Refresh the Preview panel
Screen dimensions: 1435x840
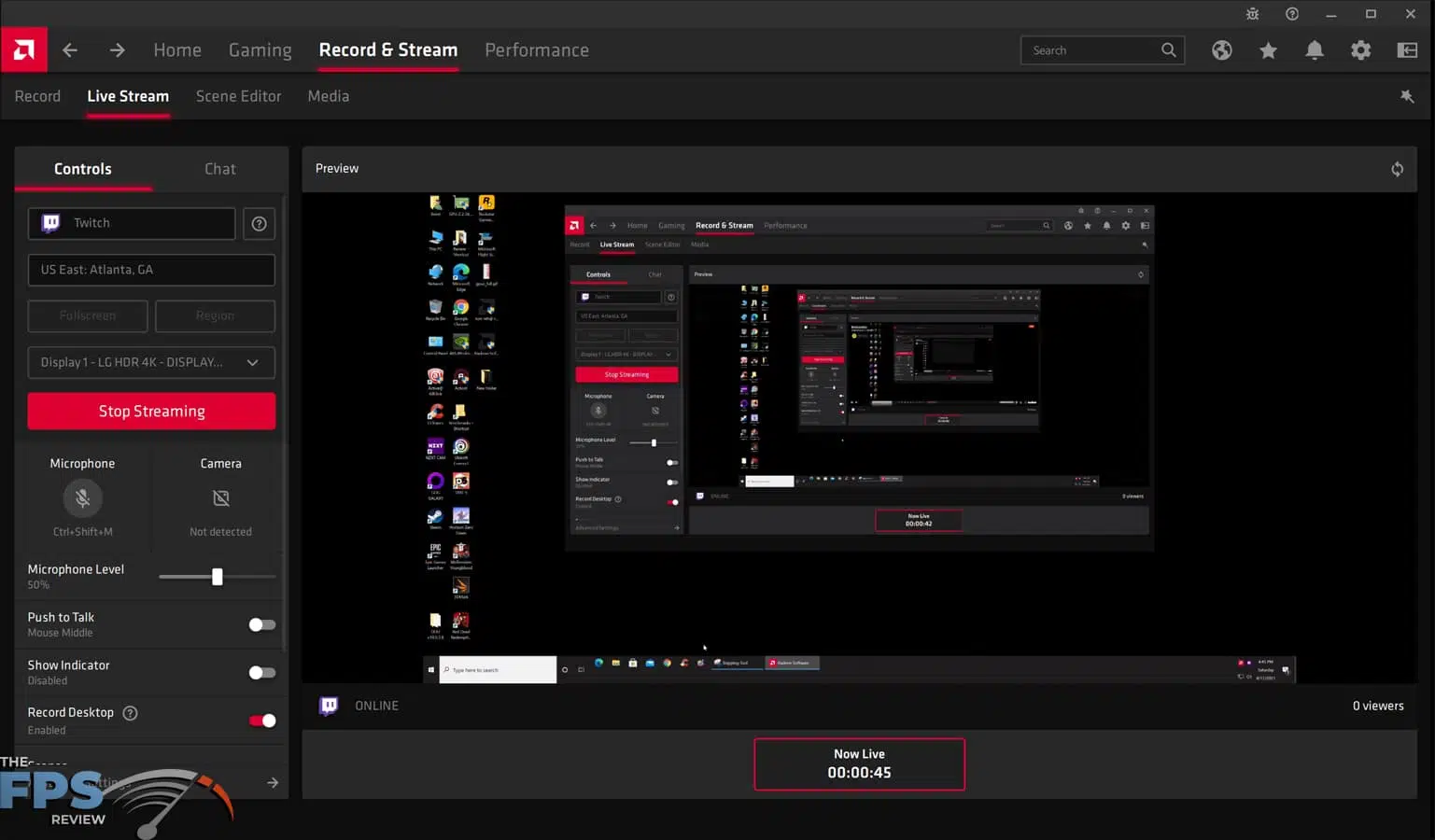[1398, 169]
